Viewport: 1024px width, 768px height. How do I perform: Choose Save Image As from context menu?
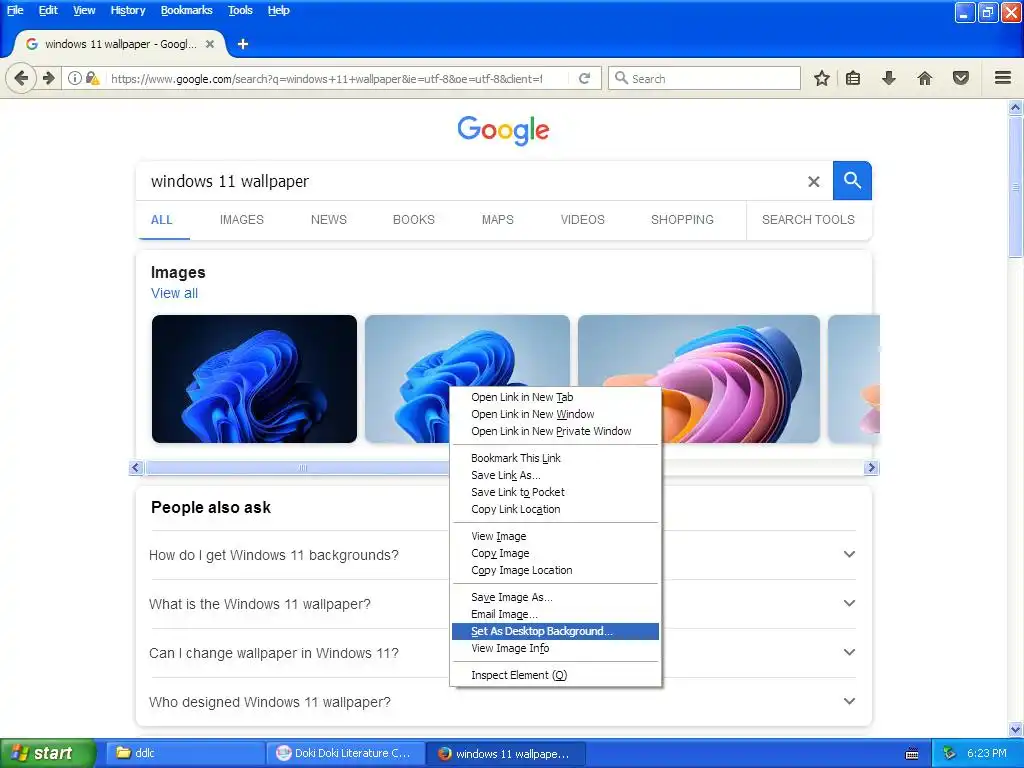tap(555, 597)
